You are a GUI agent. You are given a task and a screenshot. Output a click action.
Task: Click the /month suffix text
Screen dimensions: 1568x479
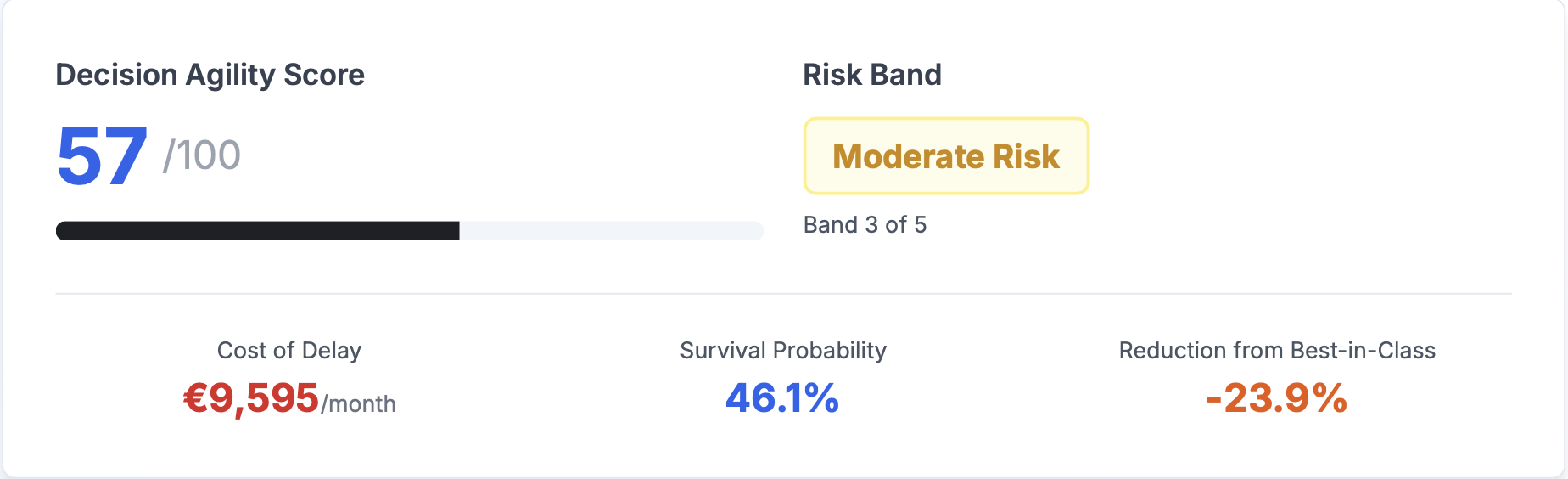click(358, 404)
